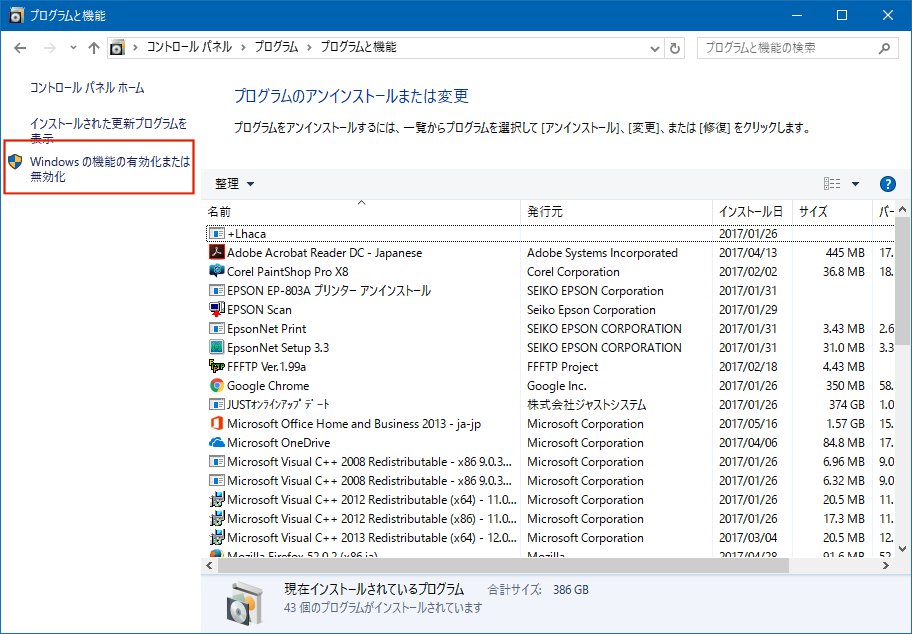
Task: Click the Visual C++ 2013 (x64) installer icon
Action: pyautogui.click(x=216, y=537)
